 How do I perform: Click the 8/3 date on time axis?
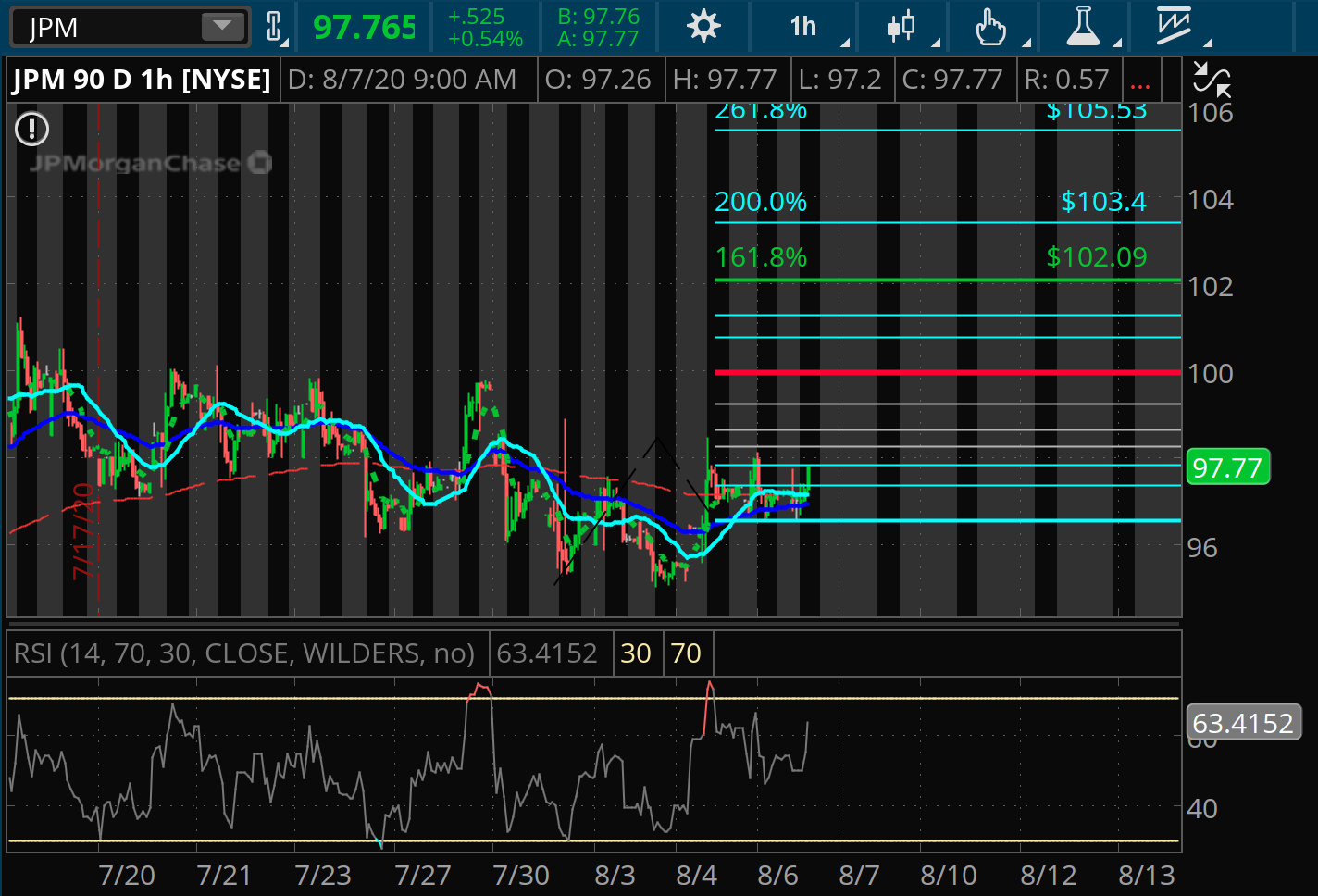(x=615, y=876)
